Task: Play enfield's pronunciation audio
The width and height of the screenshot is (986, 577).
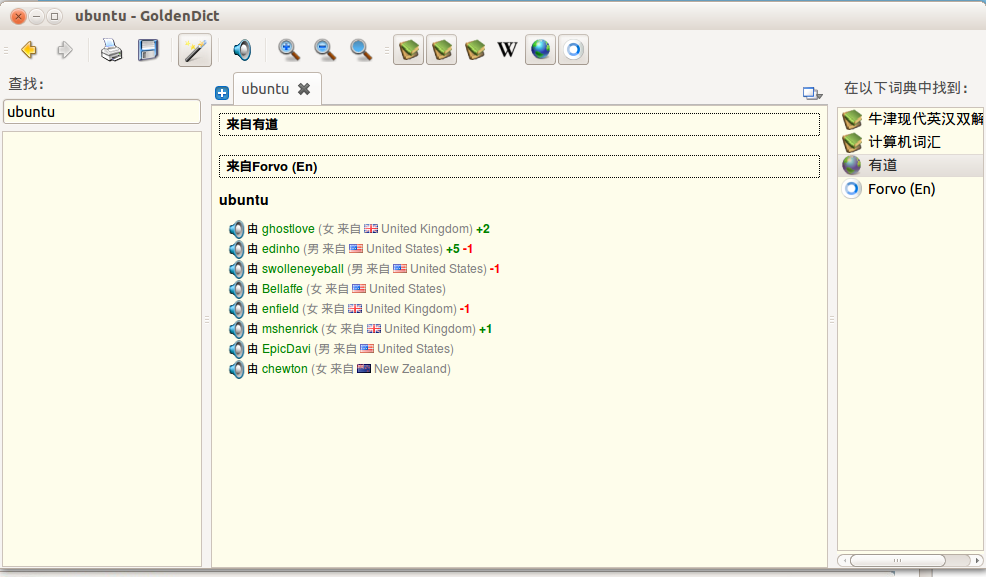Action: pyautogui.click(x=236, y=309)
